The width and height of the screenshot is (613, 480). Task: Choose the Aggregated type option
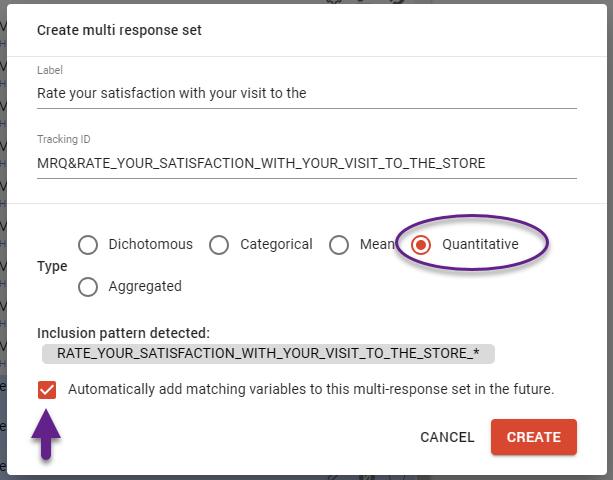point(88,287)
